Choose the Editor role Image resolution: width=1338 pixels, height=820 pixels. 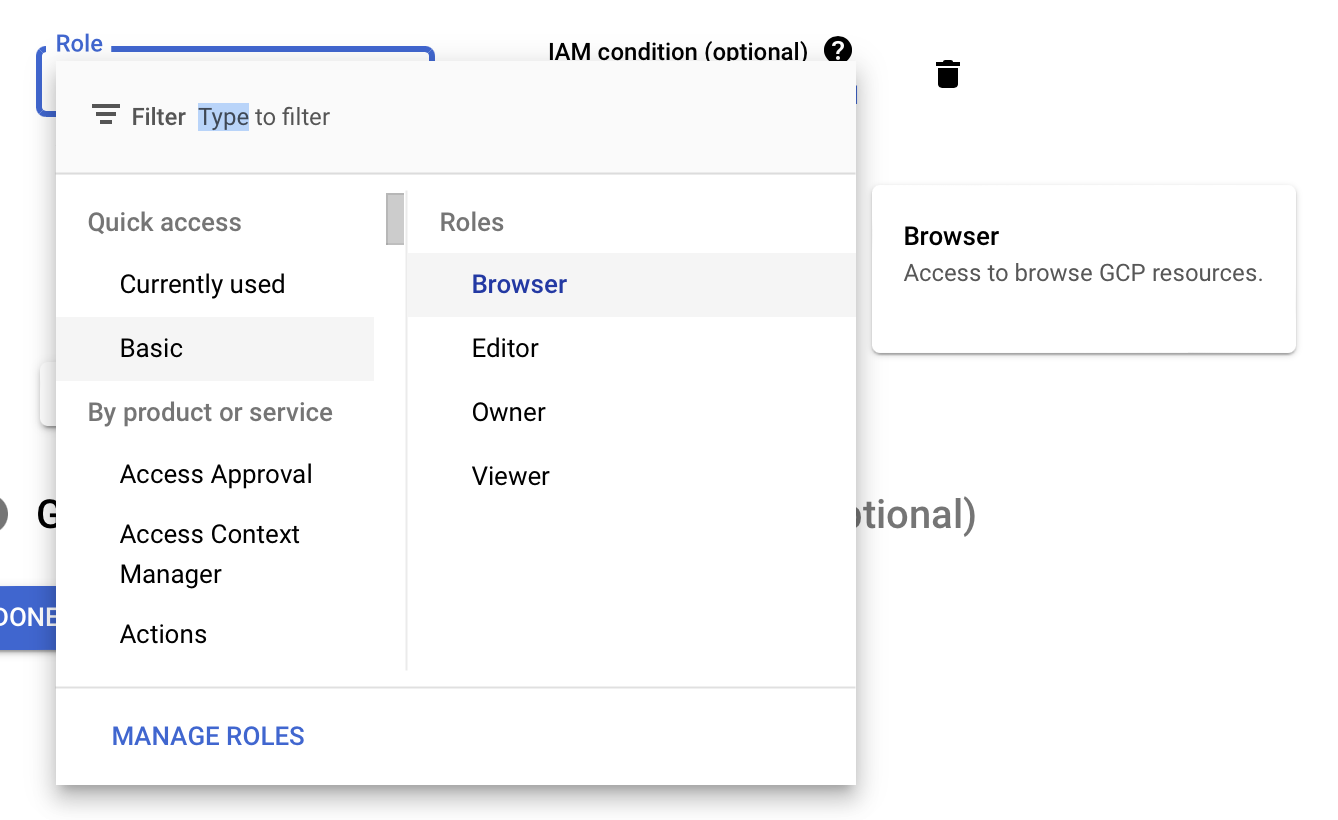coord(631,349)
